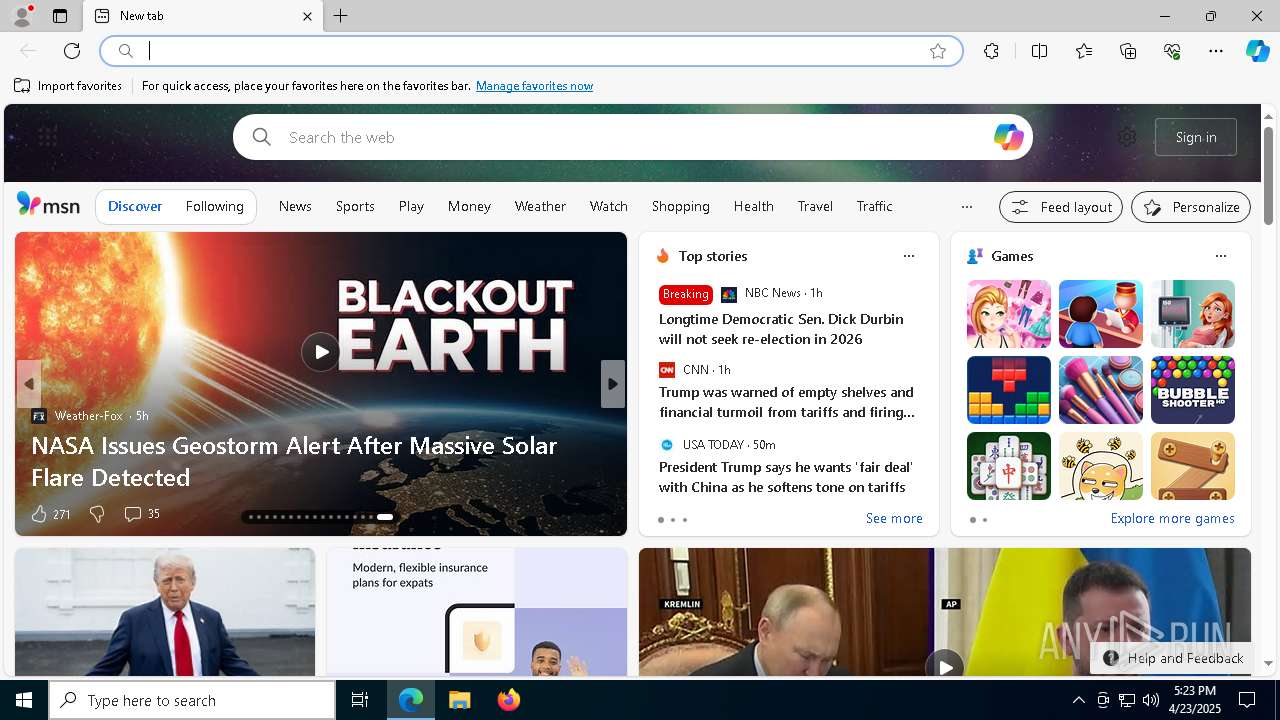
Task: Open the Shopping category
Action: 680,206
